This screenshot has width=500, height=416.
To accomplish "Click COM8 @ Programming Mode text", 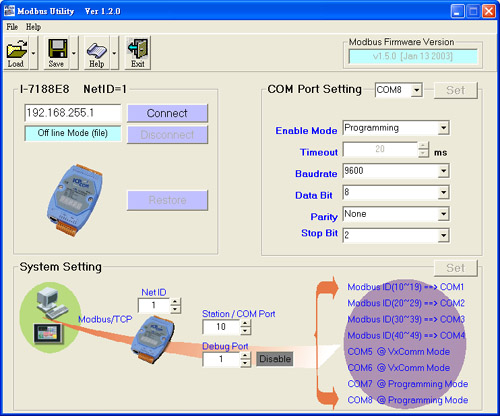I will point(408,400).
